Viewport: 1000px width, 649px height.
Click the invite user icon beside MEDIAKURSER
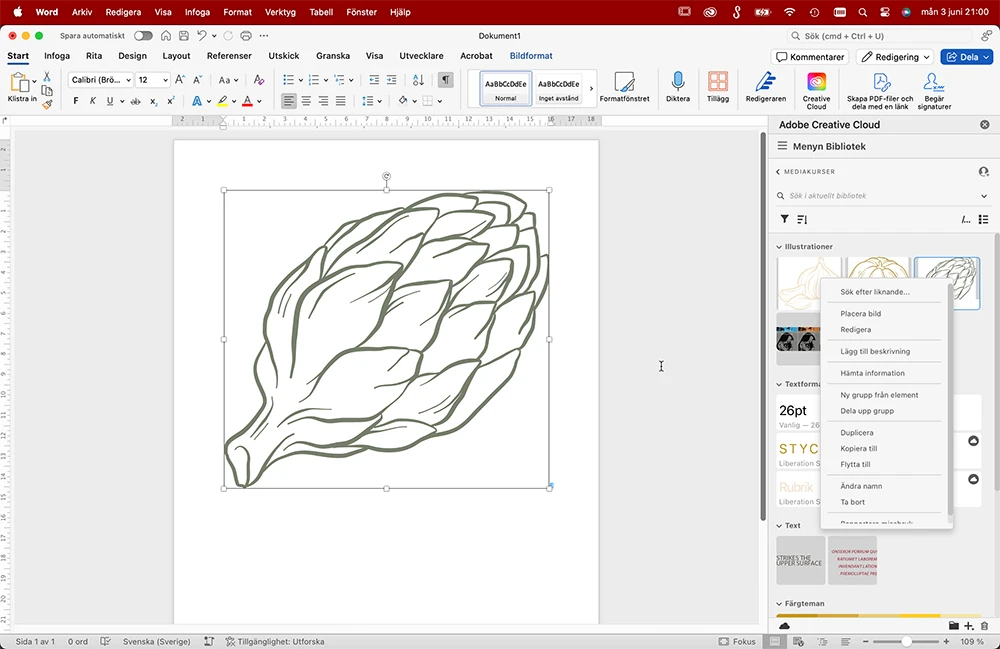coord(983,171)
